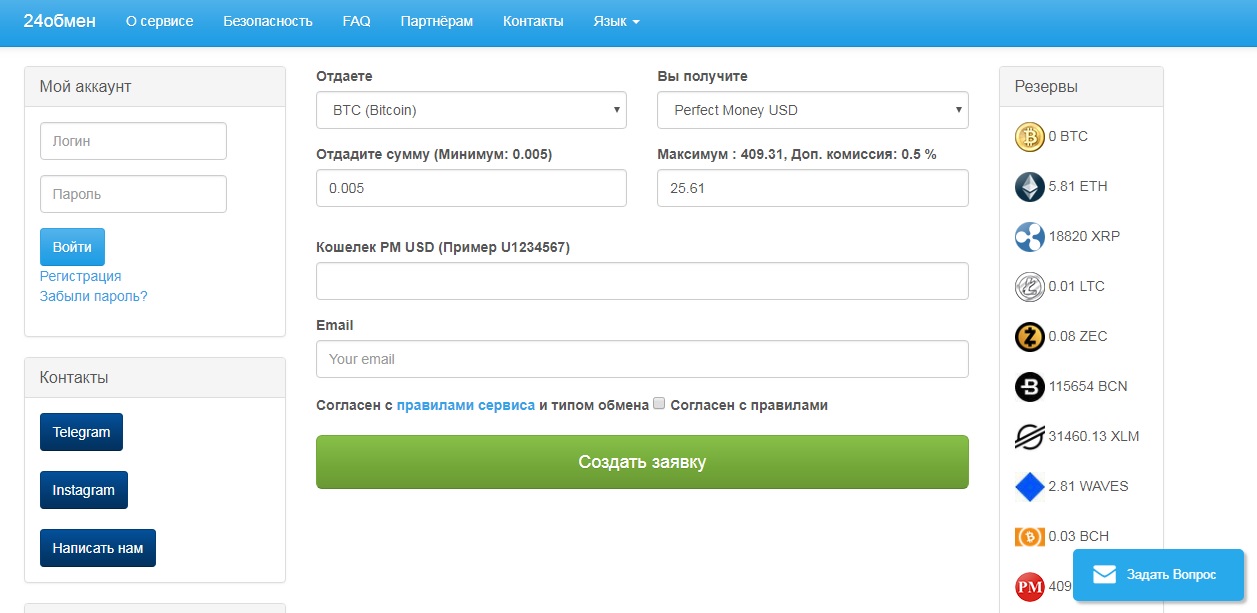1257x613 pixels.
Task: Open the BTC (Bitcoin) give currency dropdown
Action: pyautogui.click(x=471, y=110)
